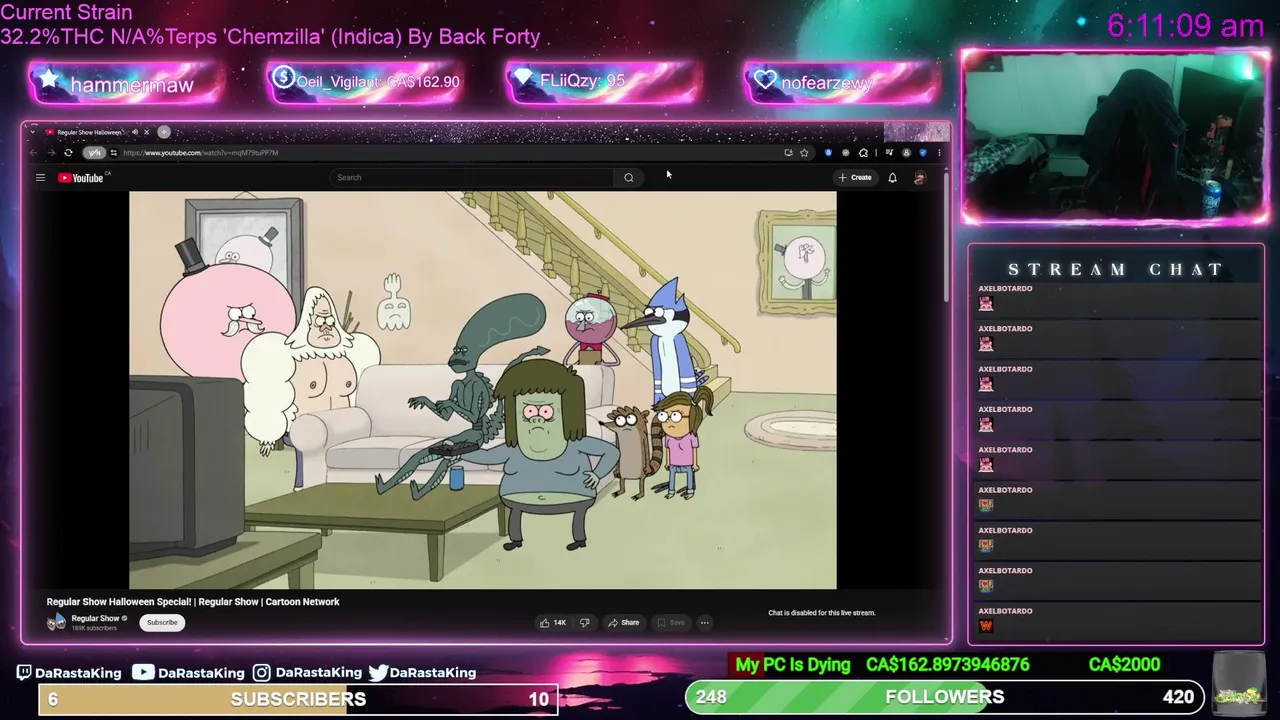
Task: Click the My PC Is Dying goal label
Action: [793, 665]
